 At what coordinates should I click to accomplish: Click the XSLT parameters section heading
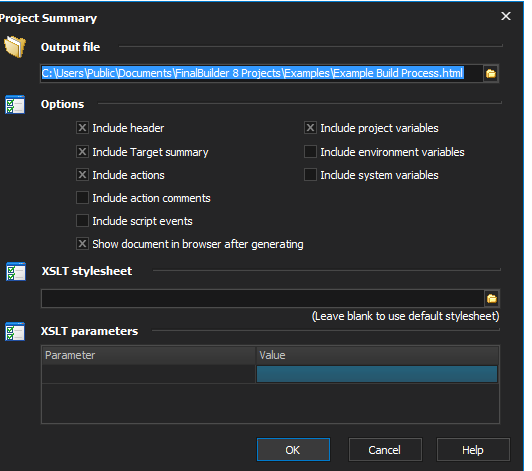[90, 331]
